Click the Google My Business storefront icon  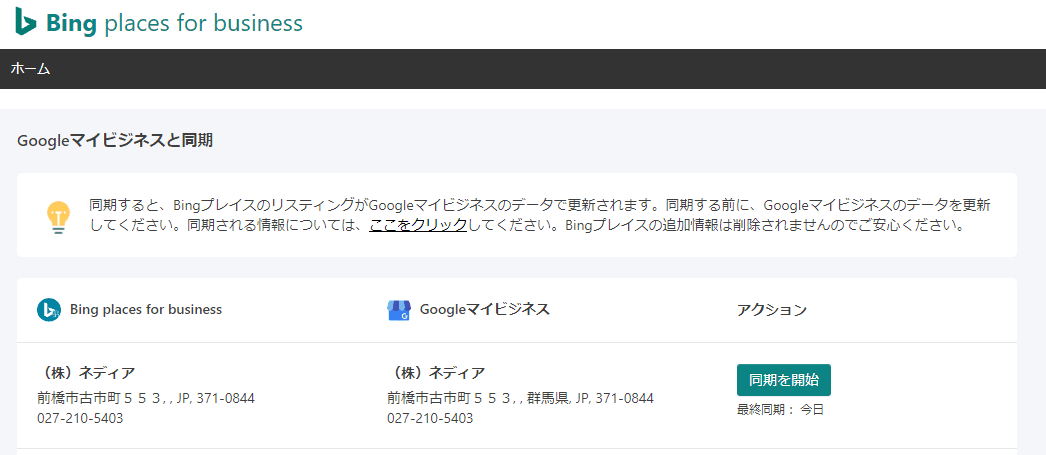399,310
